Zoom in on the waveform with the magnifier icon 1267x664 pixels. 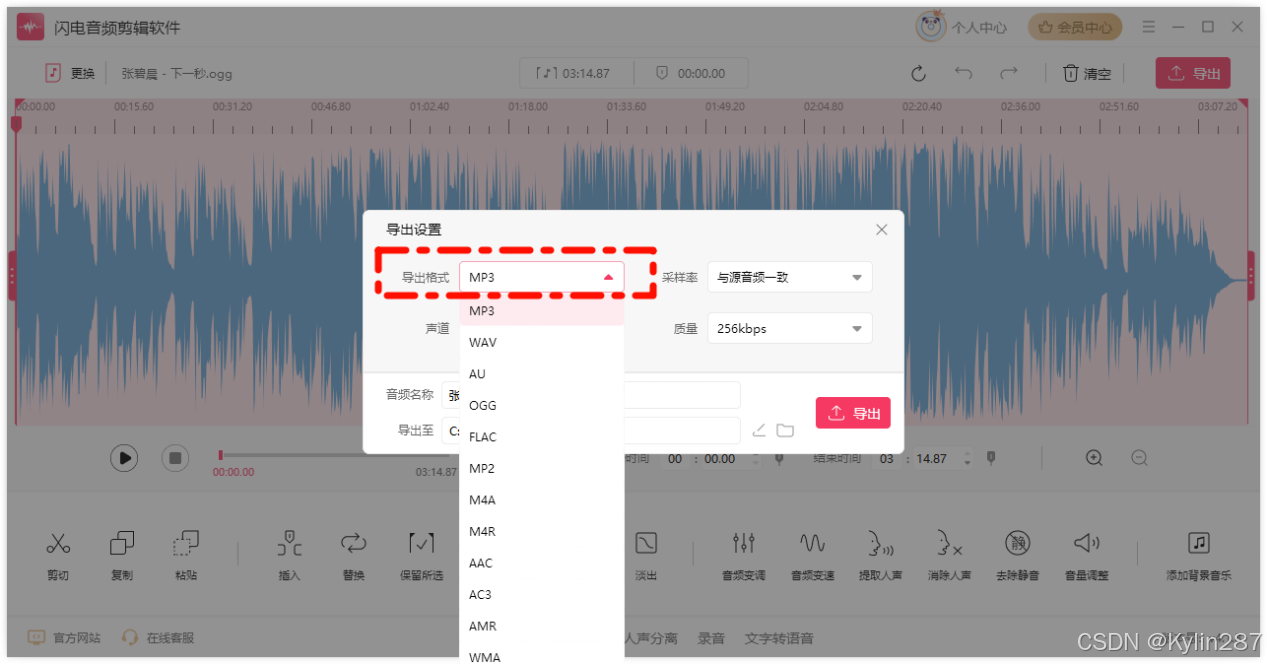coord(1093,457)
